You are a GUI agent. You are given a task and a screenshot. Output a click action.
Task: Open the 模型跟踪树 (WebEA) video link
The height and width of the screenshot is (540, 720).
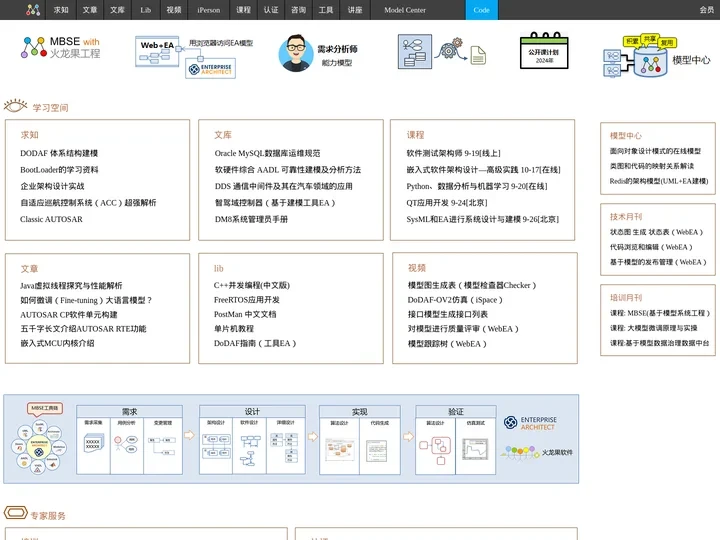click(x=447, y=343)
